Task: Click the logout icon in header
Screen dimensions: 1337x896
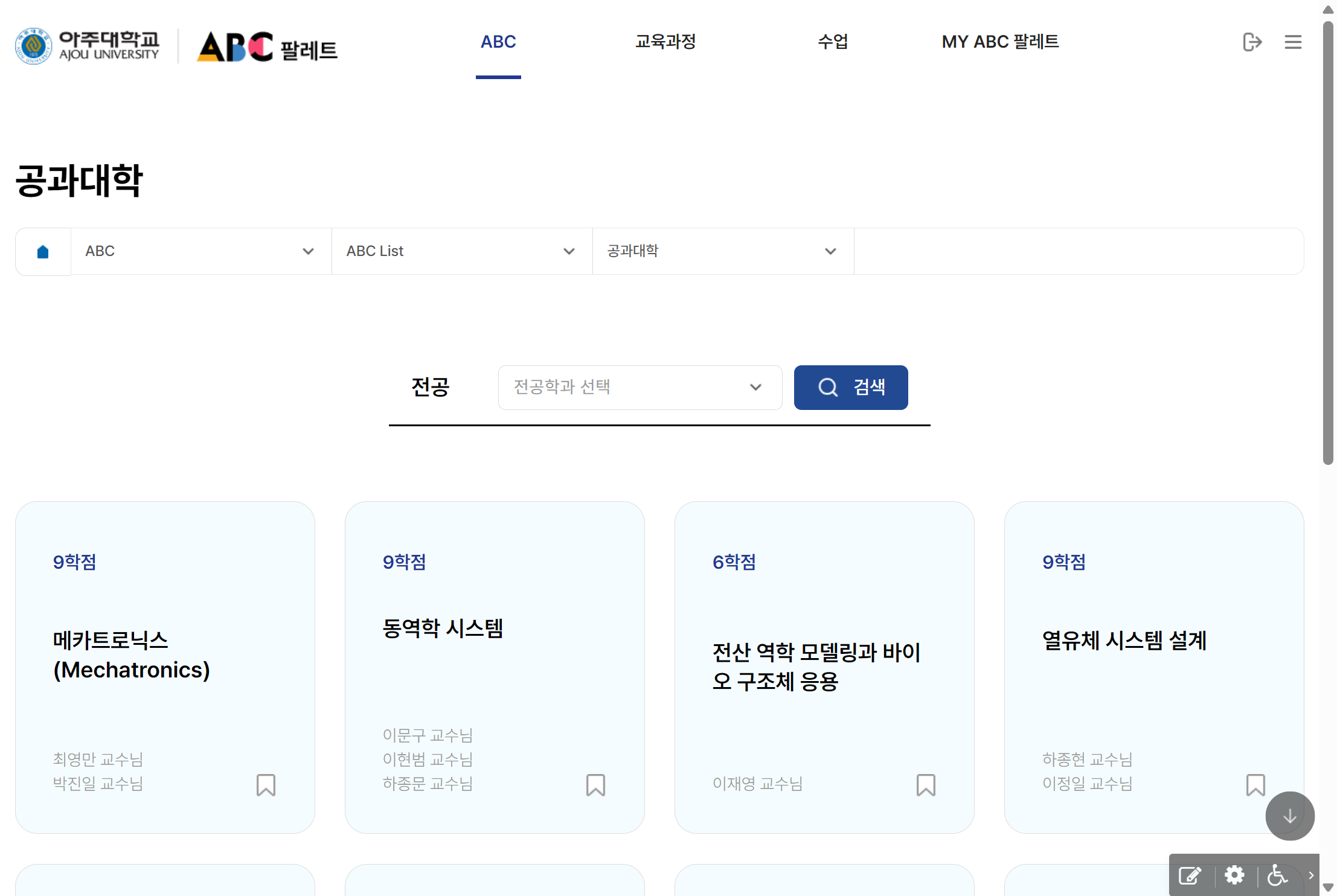Action: click(1252, 42)
